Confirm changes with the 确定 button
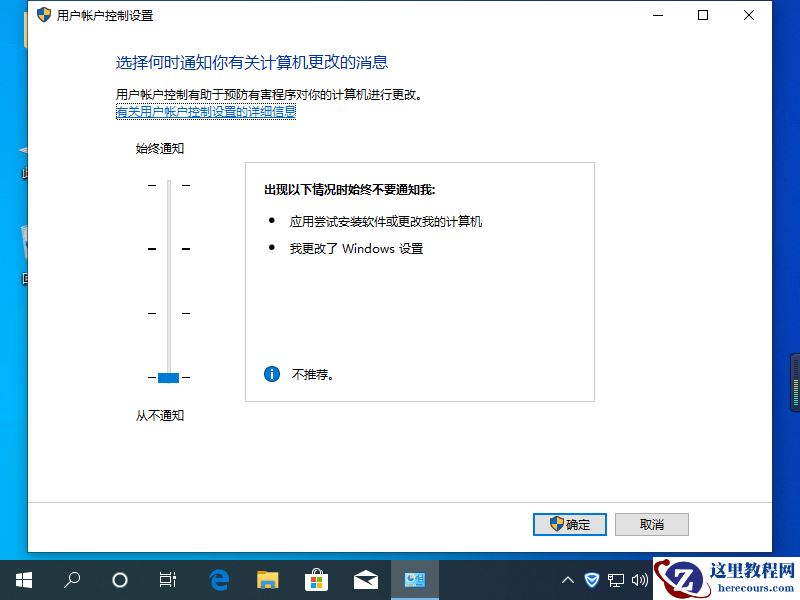The image size is (800, 600). point(570,524)
